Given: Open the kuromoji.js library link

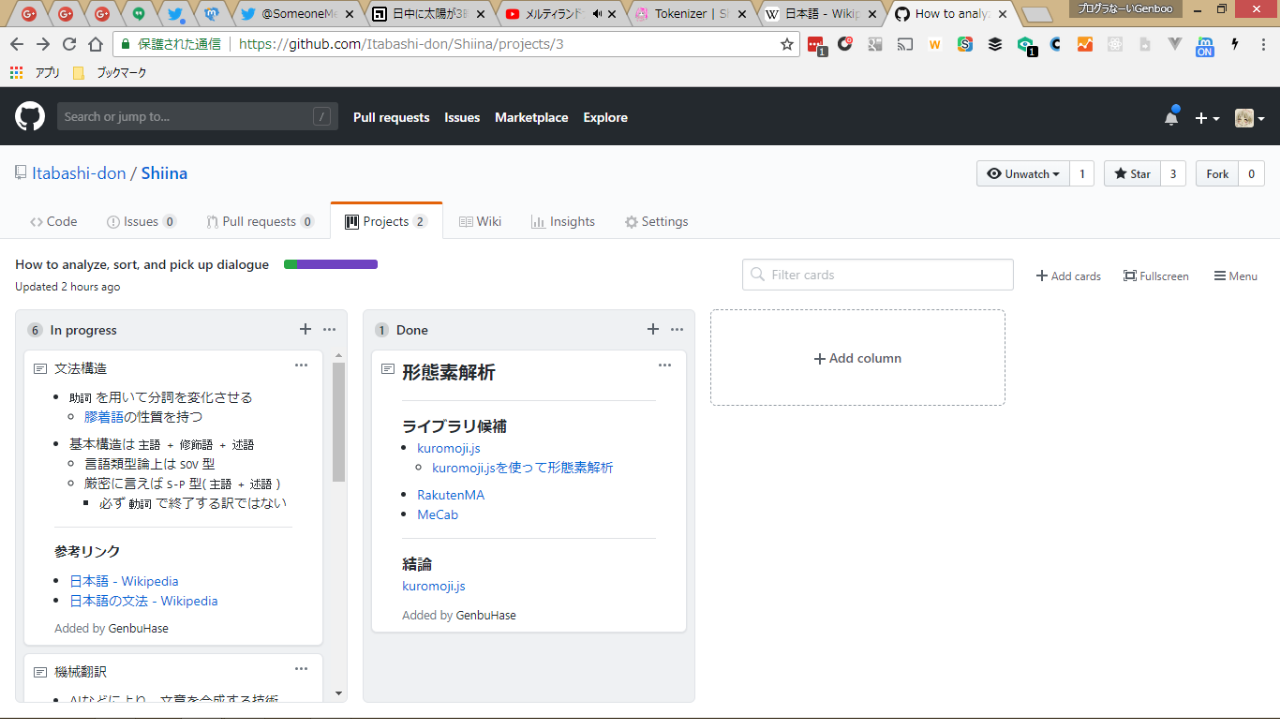Looking at the screenshot, I should pos(448,449).
